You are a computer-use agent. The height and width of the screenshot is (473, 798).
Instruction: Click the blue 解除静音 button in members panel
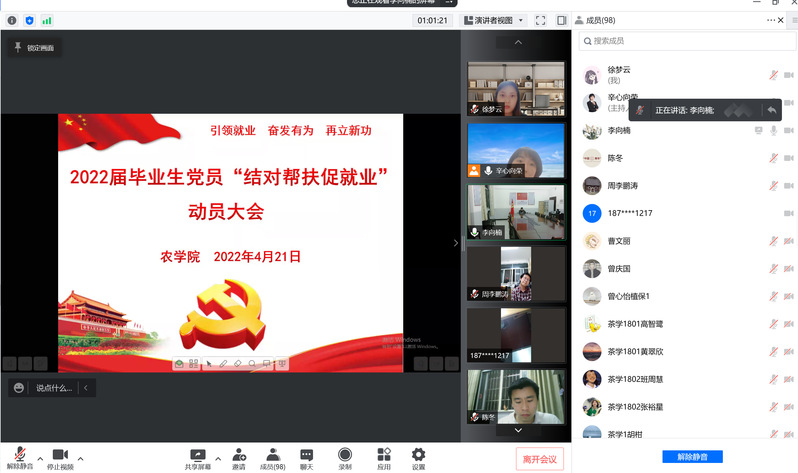[692, 457]
